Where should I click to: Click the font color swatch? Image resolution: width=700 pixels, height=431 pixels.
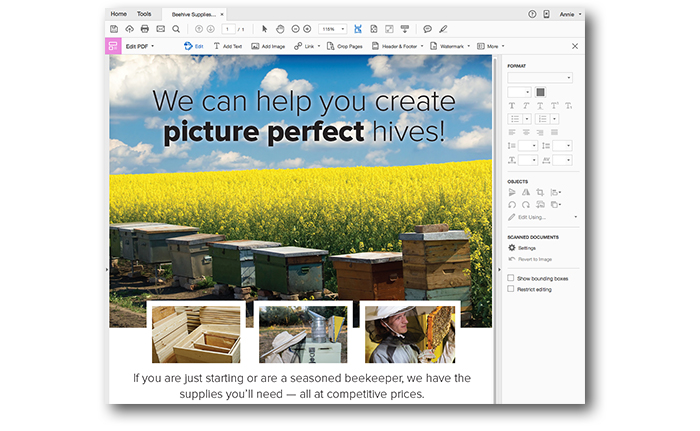541,92
